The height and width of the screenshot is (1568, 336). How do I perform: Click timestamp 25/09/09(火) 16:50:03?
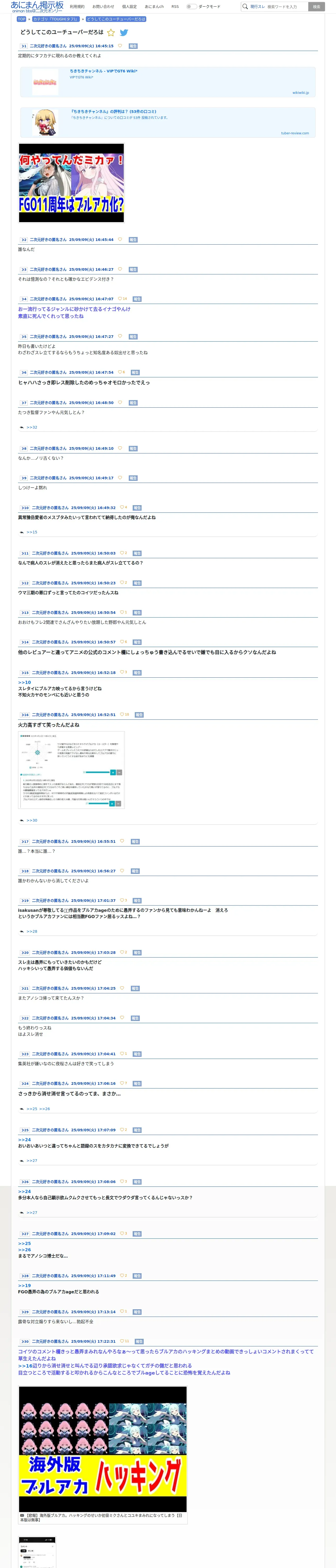pyautogui.click(x=93, y=553)
